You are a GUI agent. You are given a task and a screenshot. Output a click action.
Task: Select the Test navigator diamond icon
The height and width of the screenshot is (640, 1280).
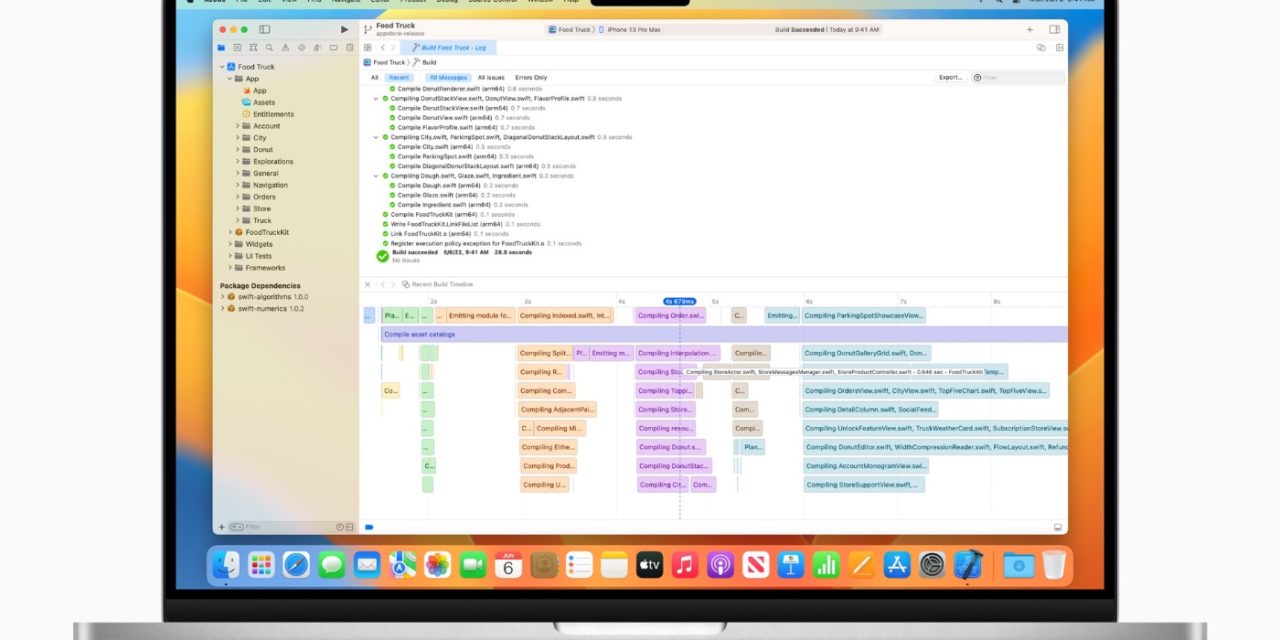point(302,48)
